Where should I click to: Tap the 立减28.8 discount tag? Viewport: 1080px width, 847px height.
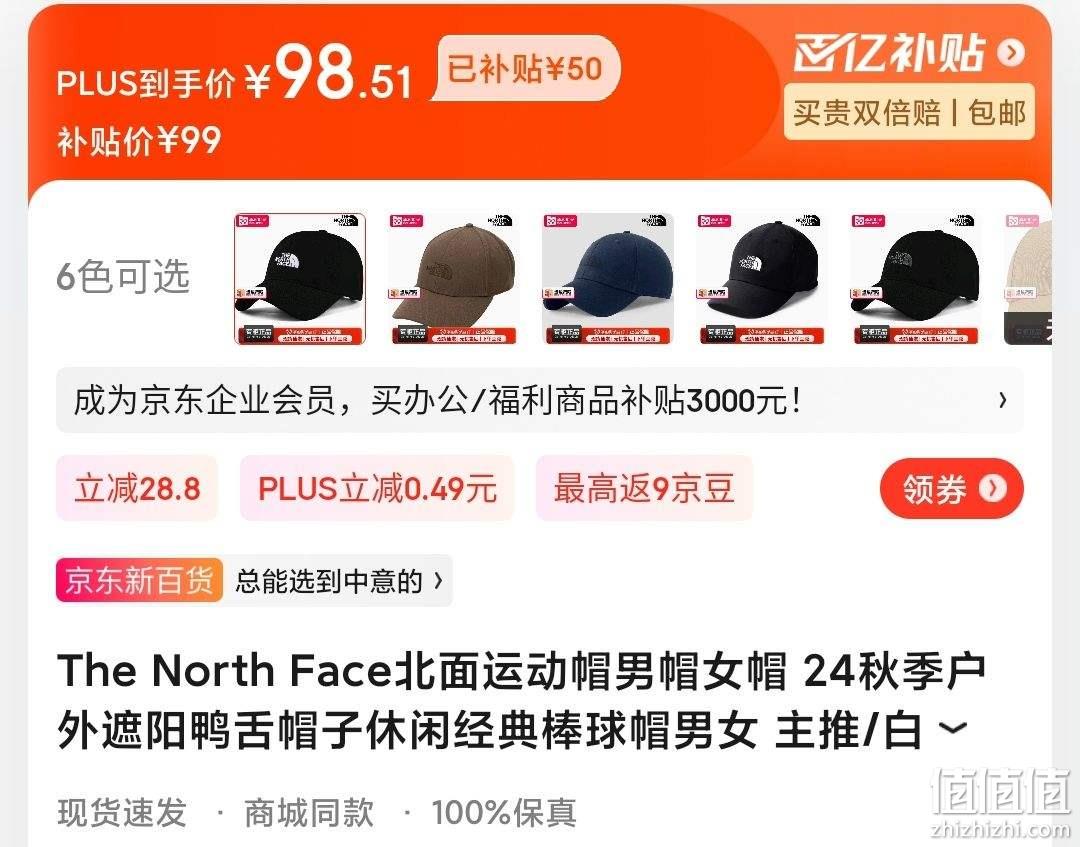click(x=137, y=488)
